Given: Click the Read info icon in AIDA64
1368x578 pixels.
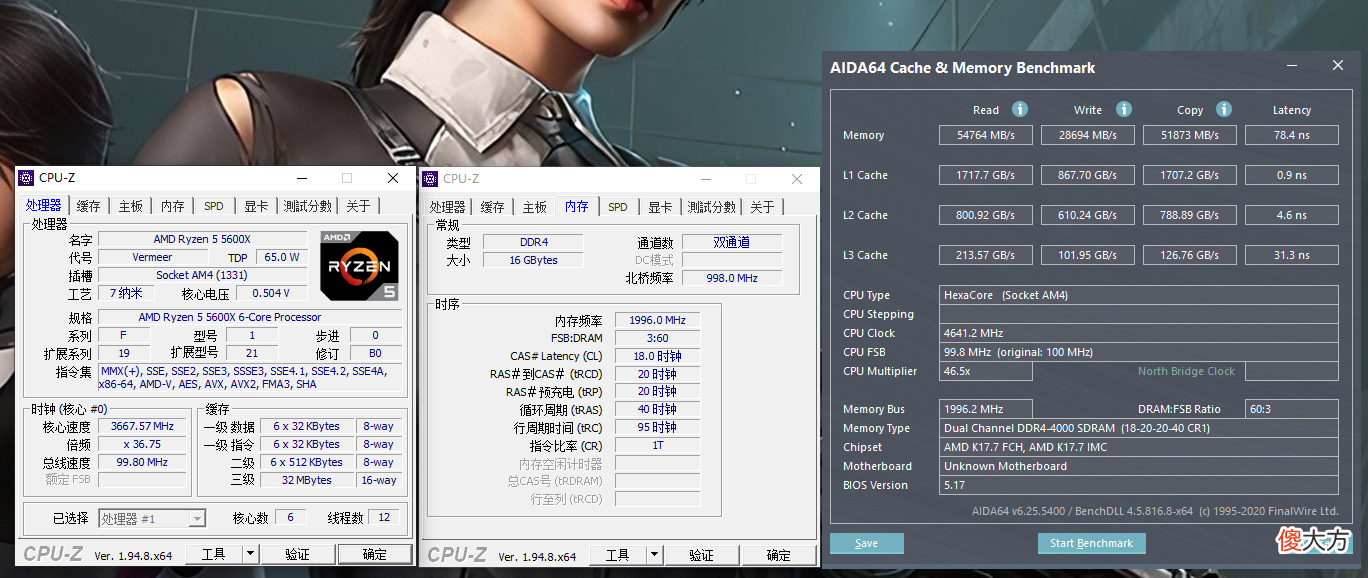Looking at the screenshot, I should pos(1020,109).
